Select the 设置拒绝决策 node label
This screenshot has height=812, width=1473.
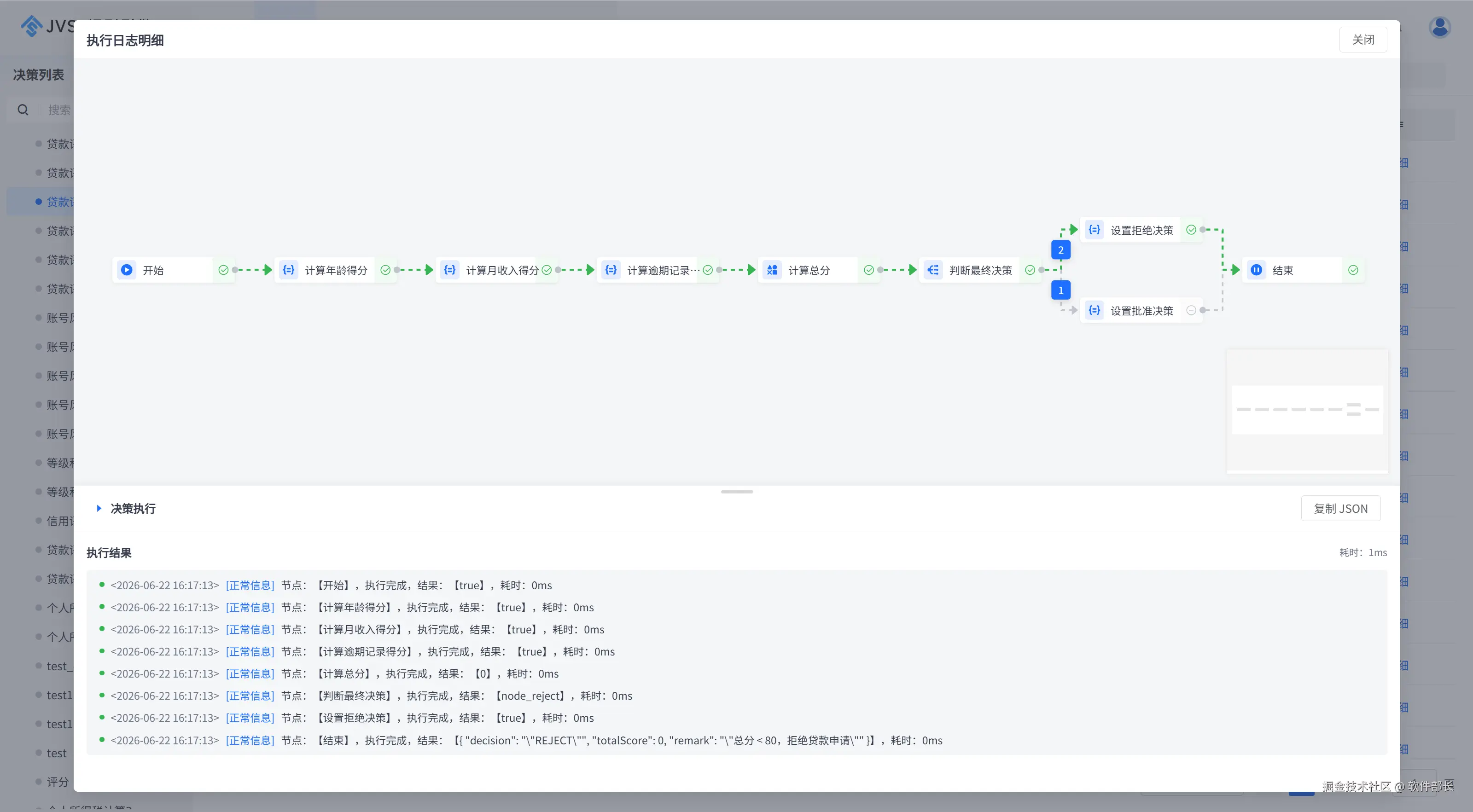[1142, 231]
